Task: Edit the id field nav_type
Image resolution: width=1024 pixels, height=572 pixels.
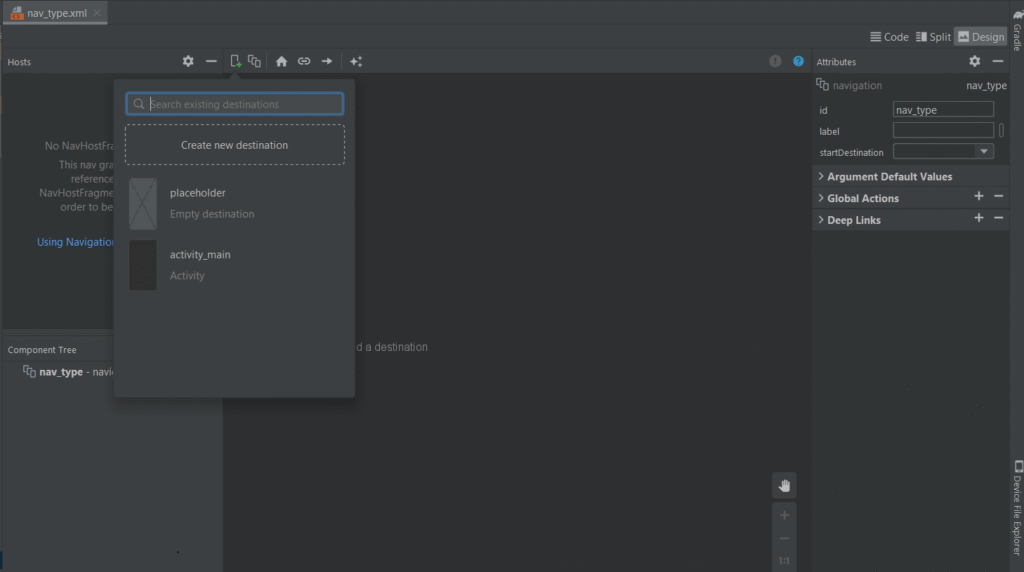Action: tap(943, 110)
